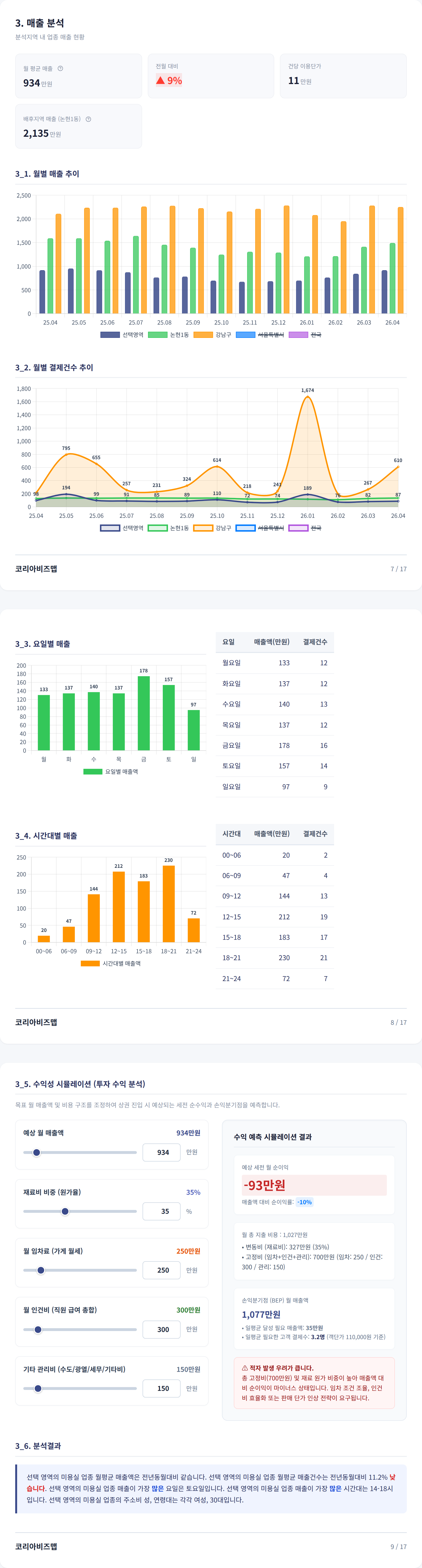
Task: Click page number 9 / 17
Action: [x=399, y=1546]
